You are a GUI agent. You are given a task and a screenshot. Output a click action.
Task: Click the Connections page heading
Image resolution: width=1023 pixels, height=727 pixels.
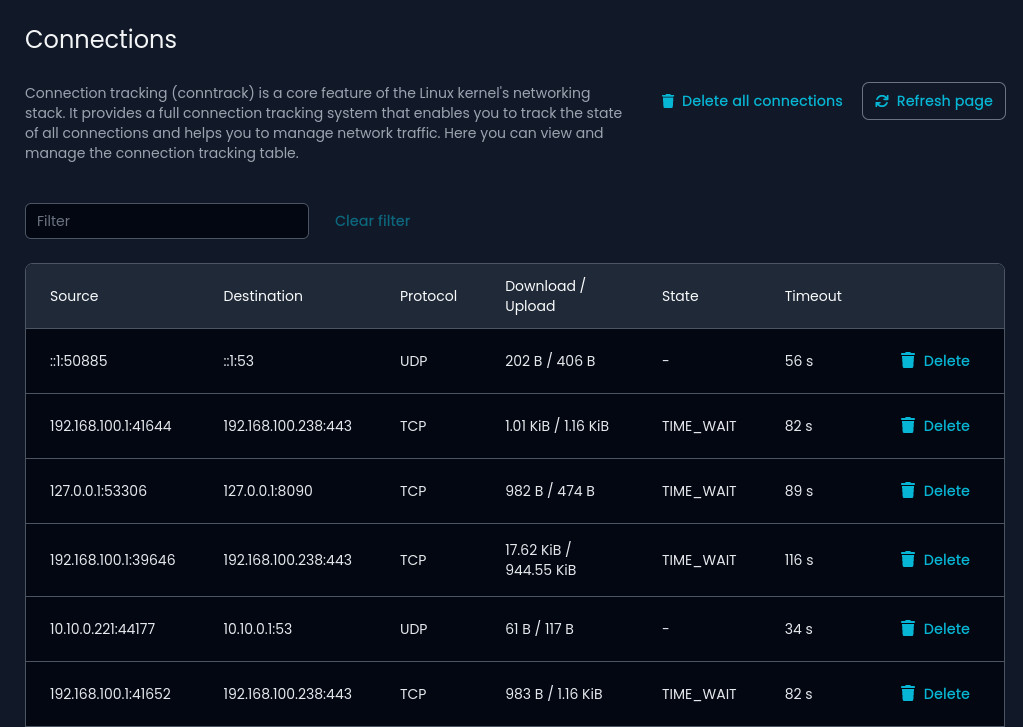pyautogui.click(x=100, y=39)
